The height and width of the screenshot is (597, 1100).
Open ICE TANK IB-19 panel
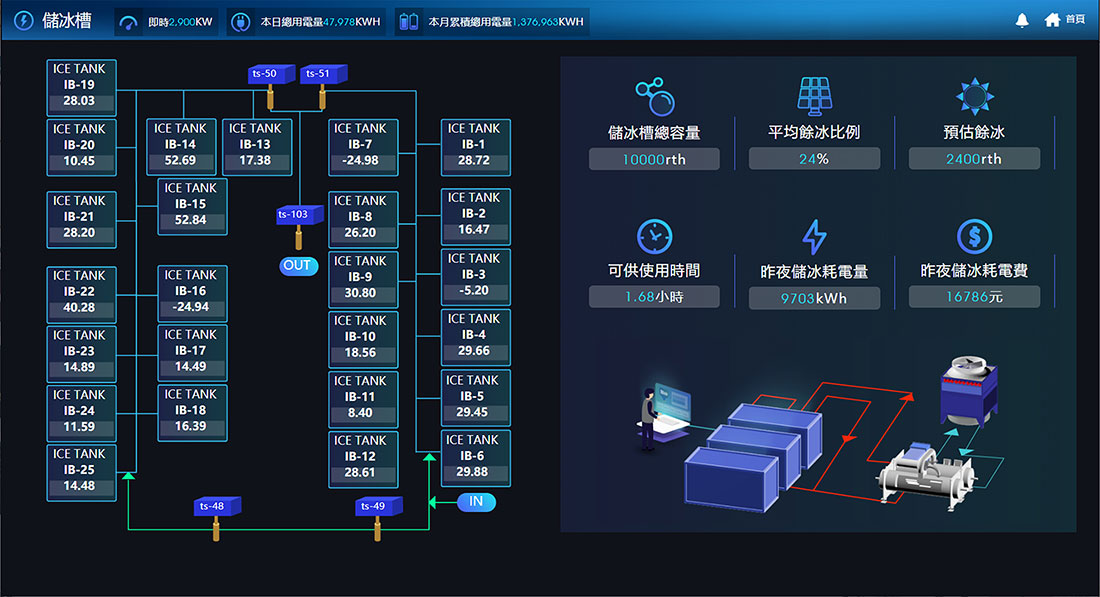pos(81,86)
